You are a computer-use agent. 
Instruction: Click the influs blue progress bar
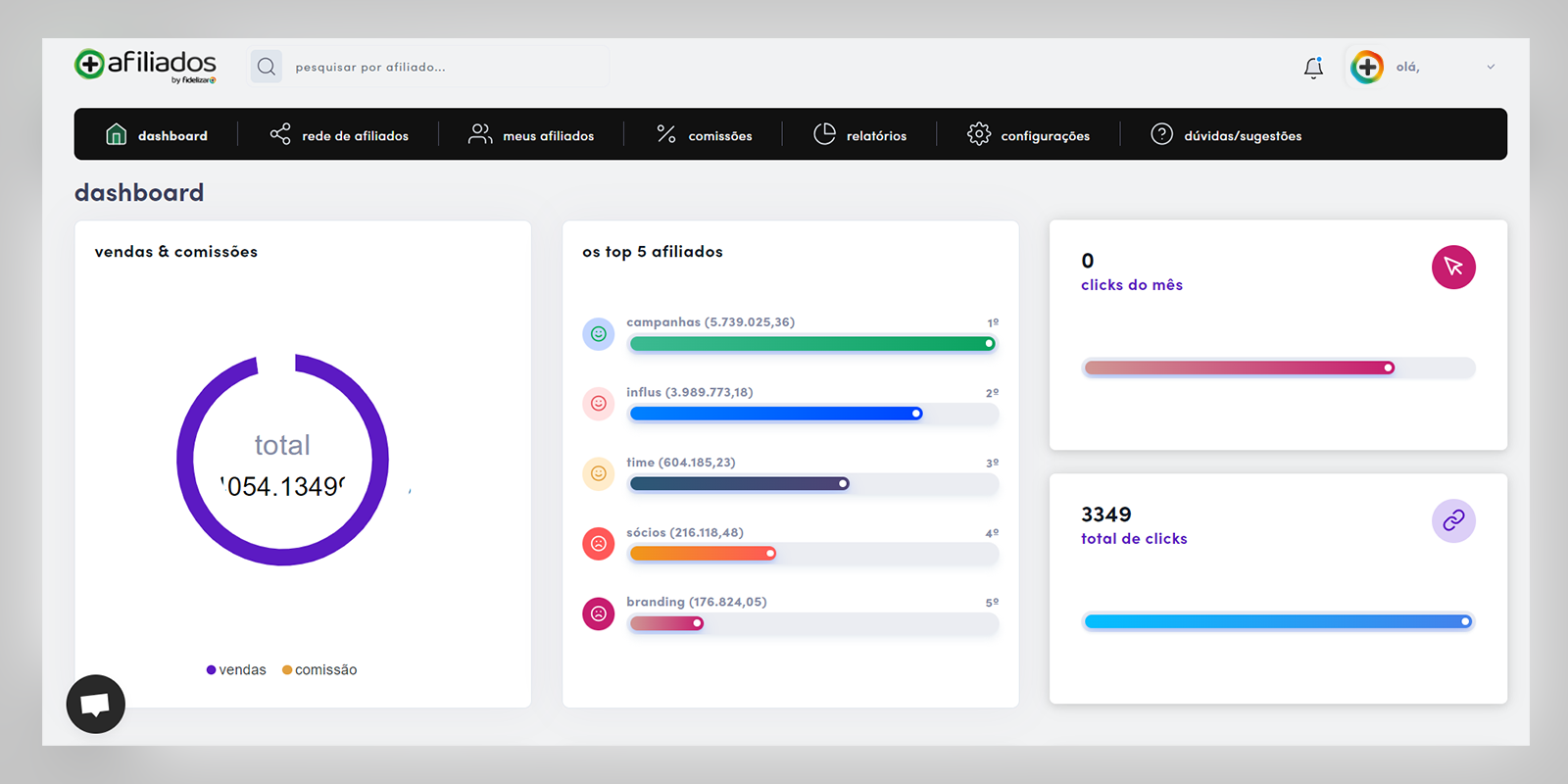(776, 414)
